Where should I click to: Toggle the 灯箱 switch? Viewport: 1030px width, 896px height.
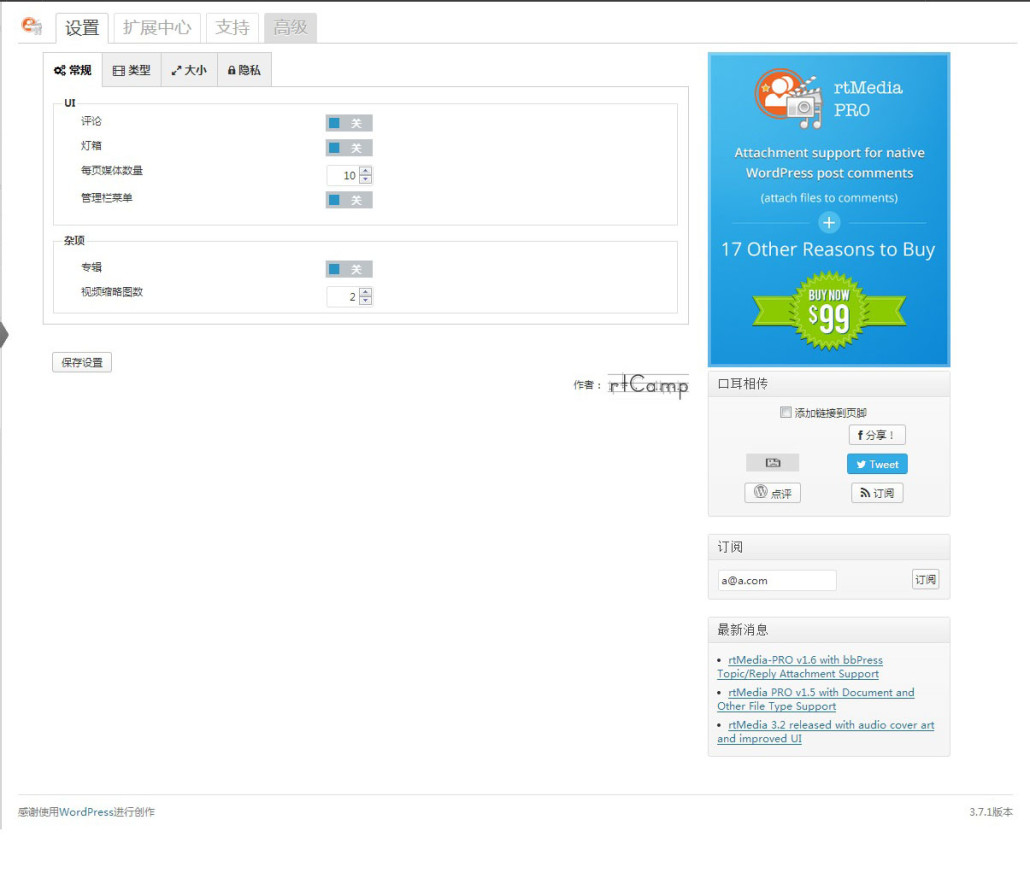[349, 148]
